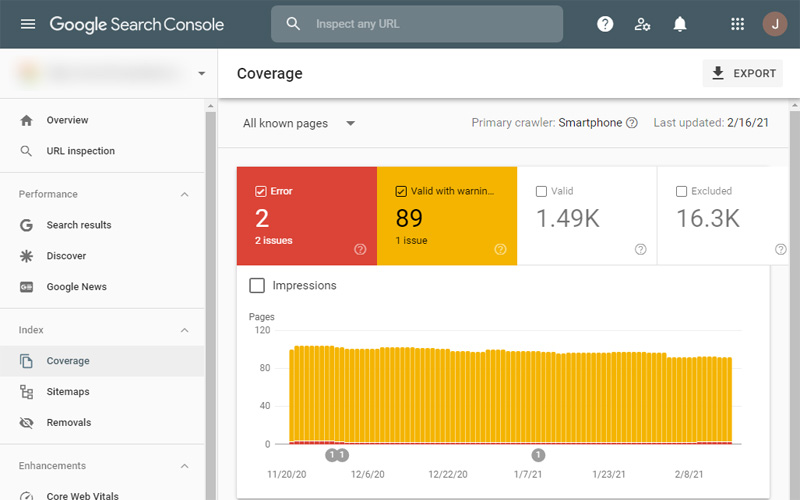Click help icon next to Smartphone crawler
800x500 pixels.
pos(632,123)
